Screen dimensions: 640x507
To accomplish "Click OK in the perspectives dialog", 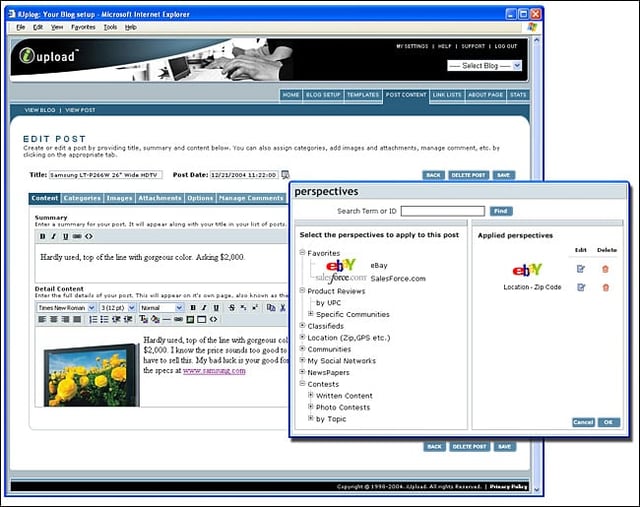I will click(609, 422).
